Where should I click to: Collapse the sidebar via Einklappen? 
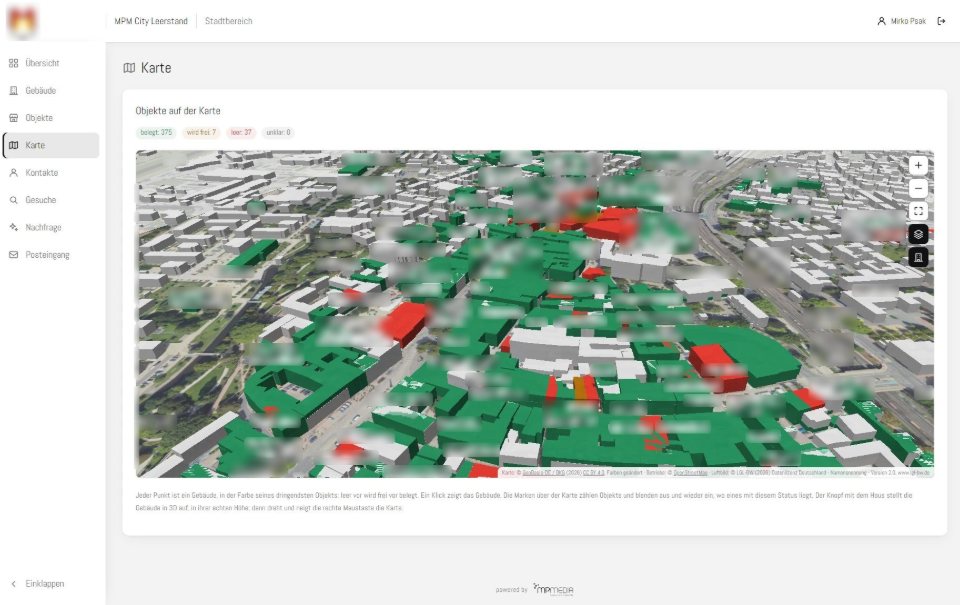coord(38,584)
